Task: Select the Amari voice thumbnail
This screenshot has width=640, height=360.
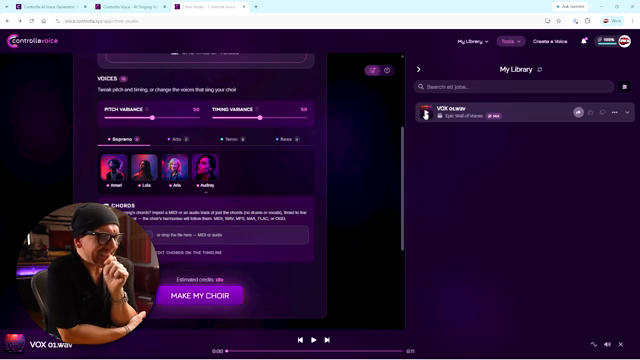Action: (x=114, y=168)
